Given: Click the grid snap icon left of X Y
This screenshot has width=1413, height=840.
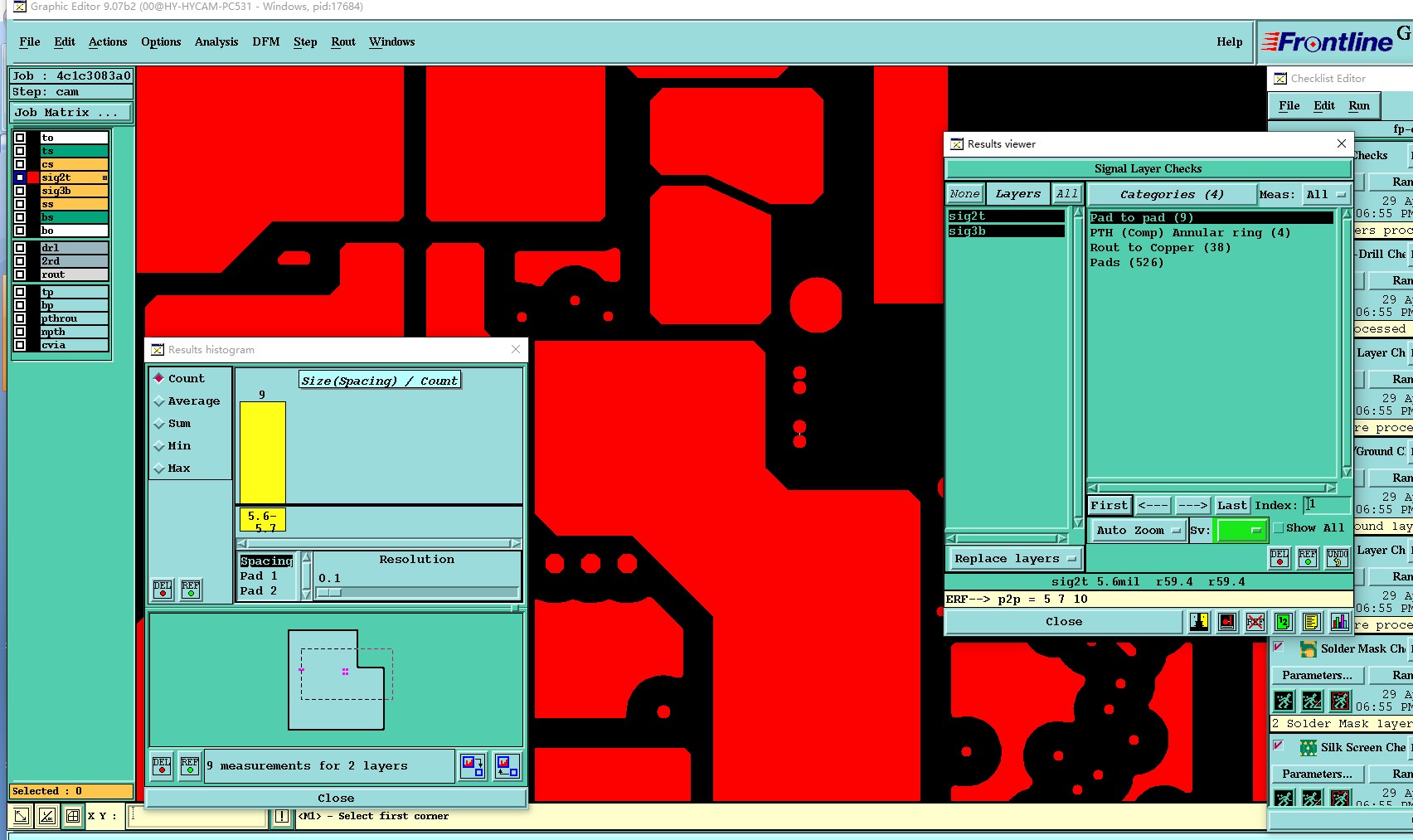Looking at the screenshot, I should (x=73, y=816).
